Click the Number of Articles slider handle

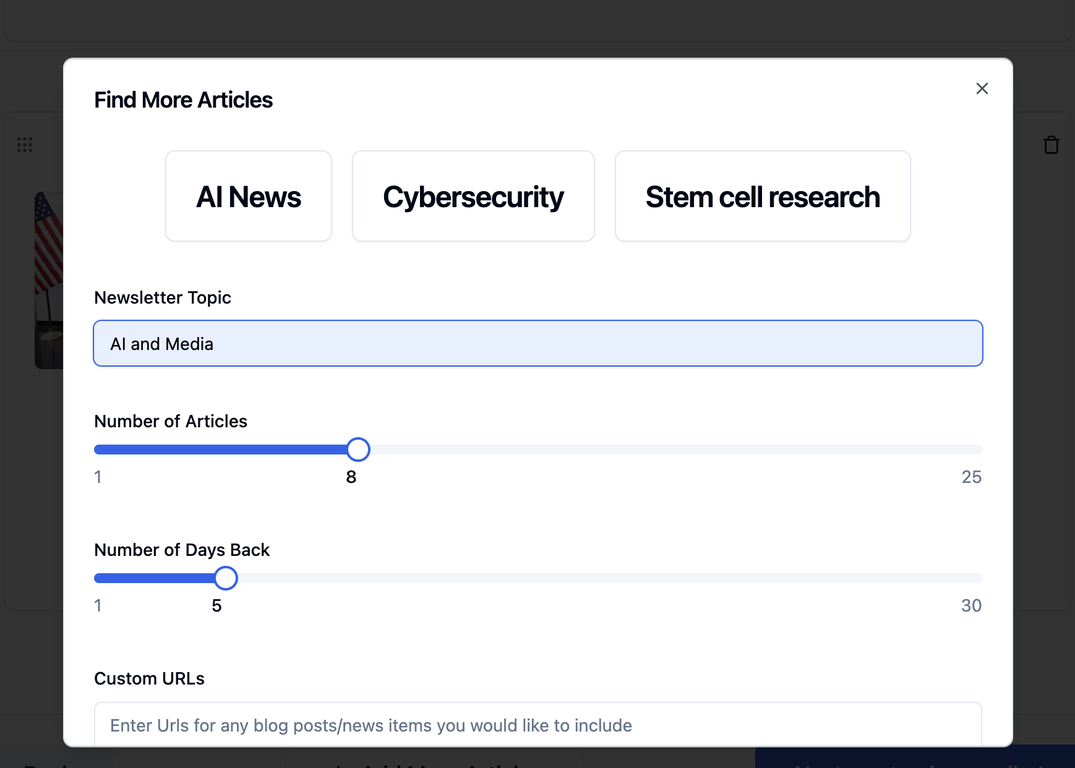(358, 449)
